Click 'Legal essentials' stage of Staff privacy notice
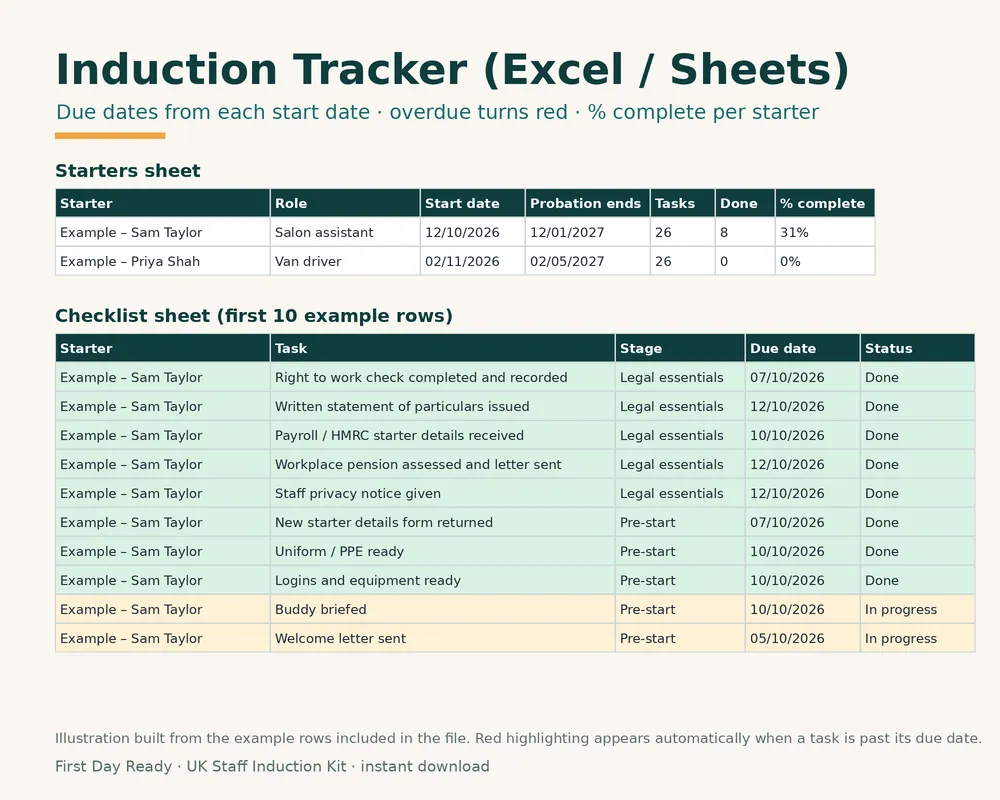This screenshot has width=1000, height=800. tap(680, 493)
